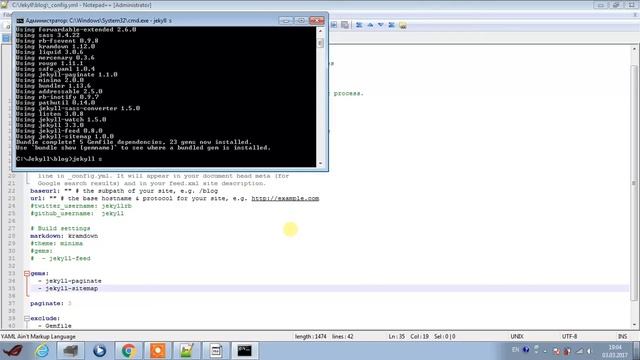Maximize the cmd.exe window
Screen dimensions: 640x360
tap(301, 20)
